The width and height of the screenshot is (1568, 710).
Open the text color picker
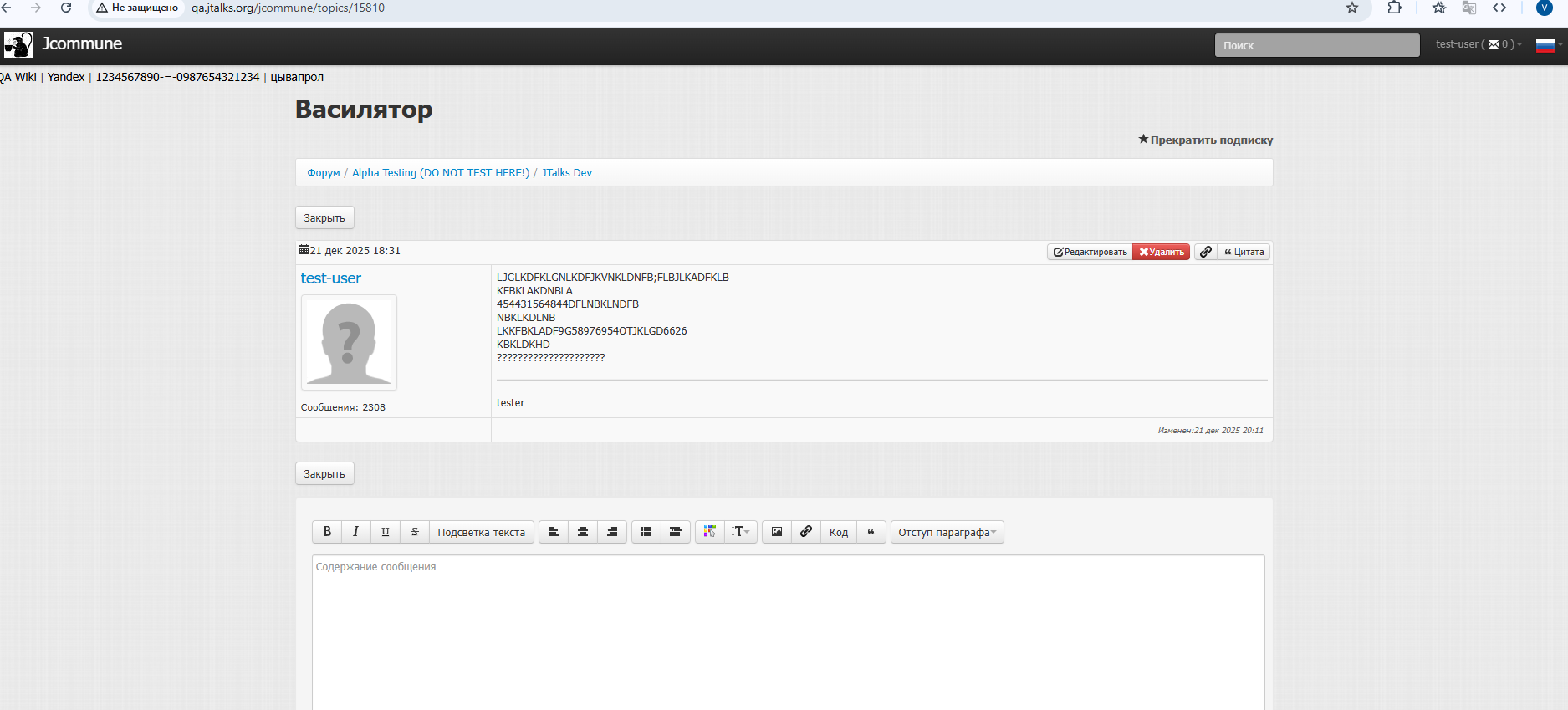[709, 532]
